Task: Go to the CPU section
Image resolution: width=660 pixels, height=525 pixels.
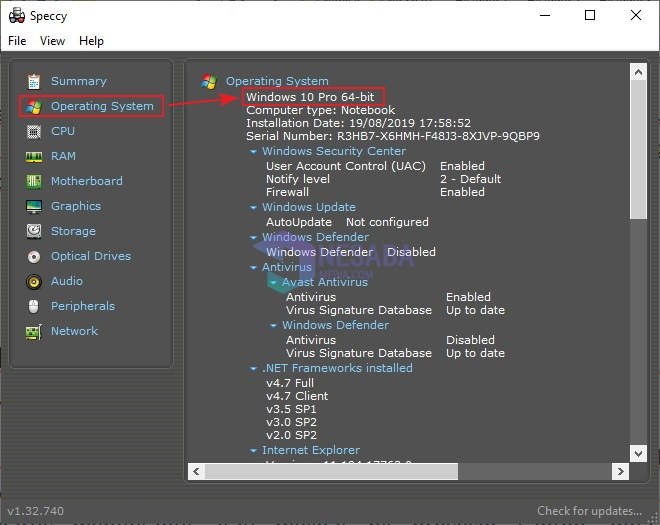Action: pos(63,131)
